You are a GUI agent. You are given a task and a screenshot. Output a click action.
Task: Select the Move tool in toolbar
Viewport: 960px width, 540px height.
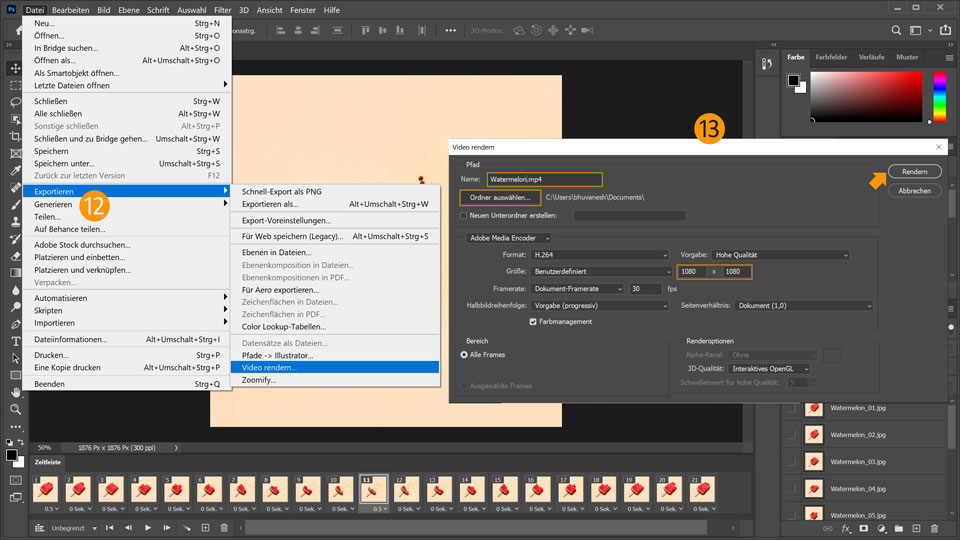click(x=15, y=68)
